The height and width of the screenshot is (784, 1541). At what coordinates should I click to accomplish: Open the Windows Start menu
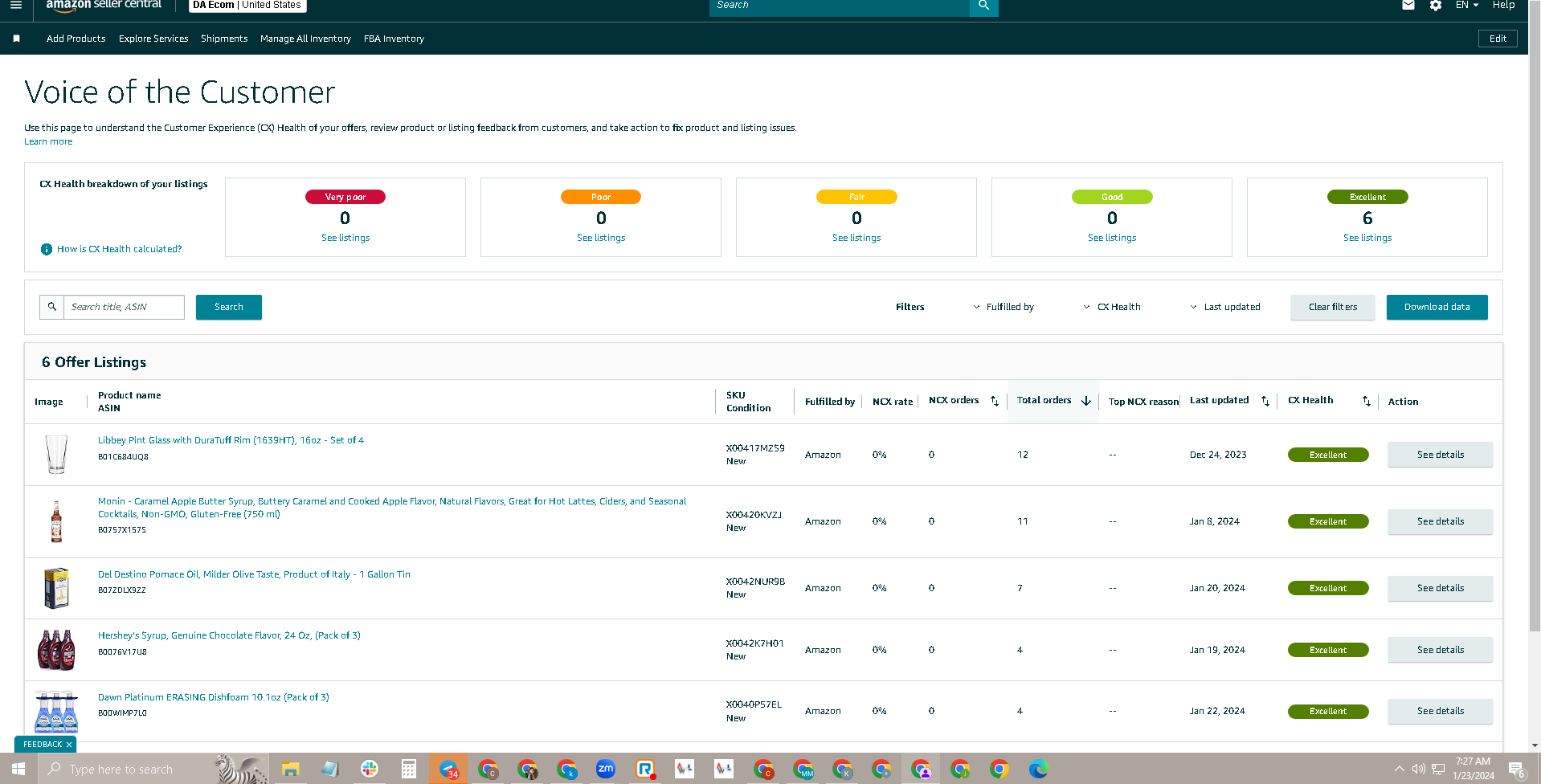(18, 770)
